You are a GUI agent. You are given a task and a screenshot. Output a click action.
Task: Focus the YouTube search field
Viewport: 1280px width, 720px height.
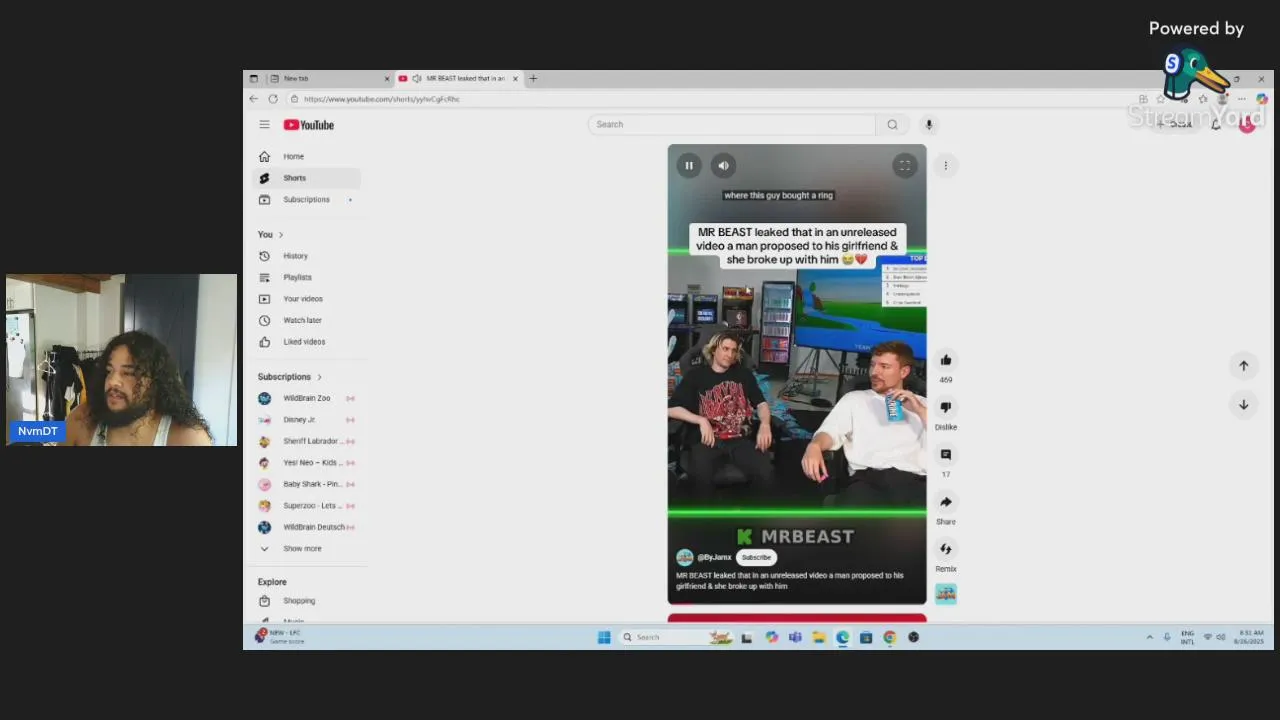point(732,124)
